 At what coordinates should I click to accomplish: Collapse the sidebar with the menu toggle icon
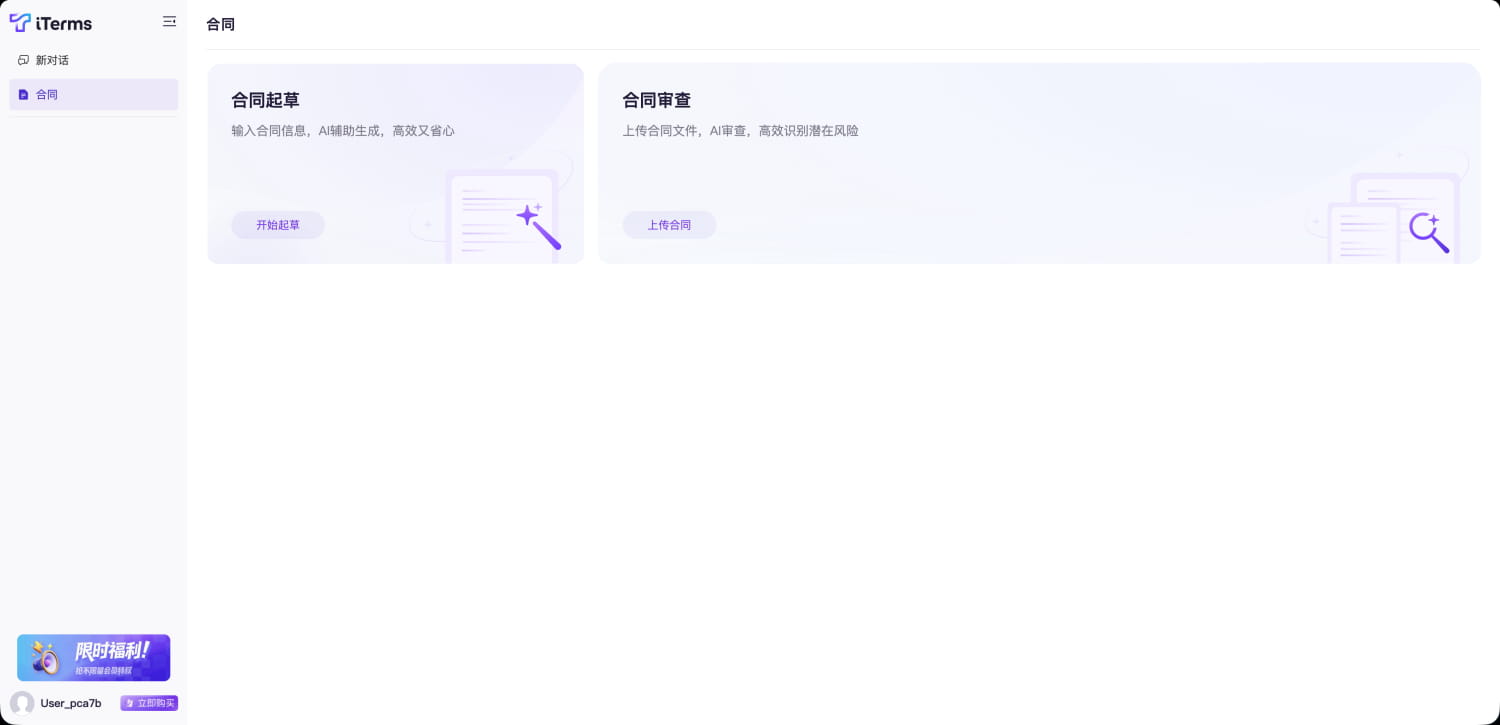point(169,21)
